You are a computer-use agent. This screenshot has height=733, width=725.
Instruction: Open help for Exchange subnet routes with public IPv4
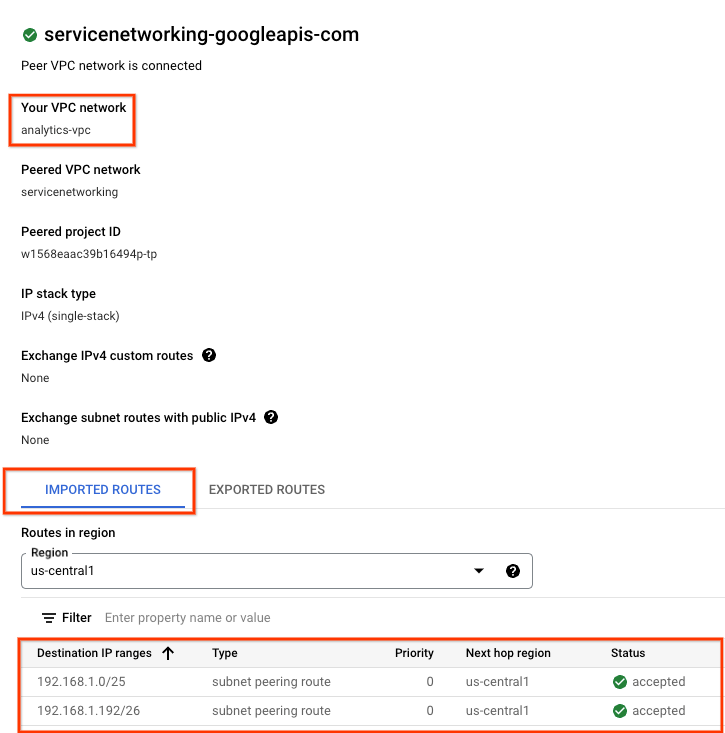[270, 418]
